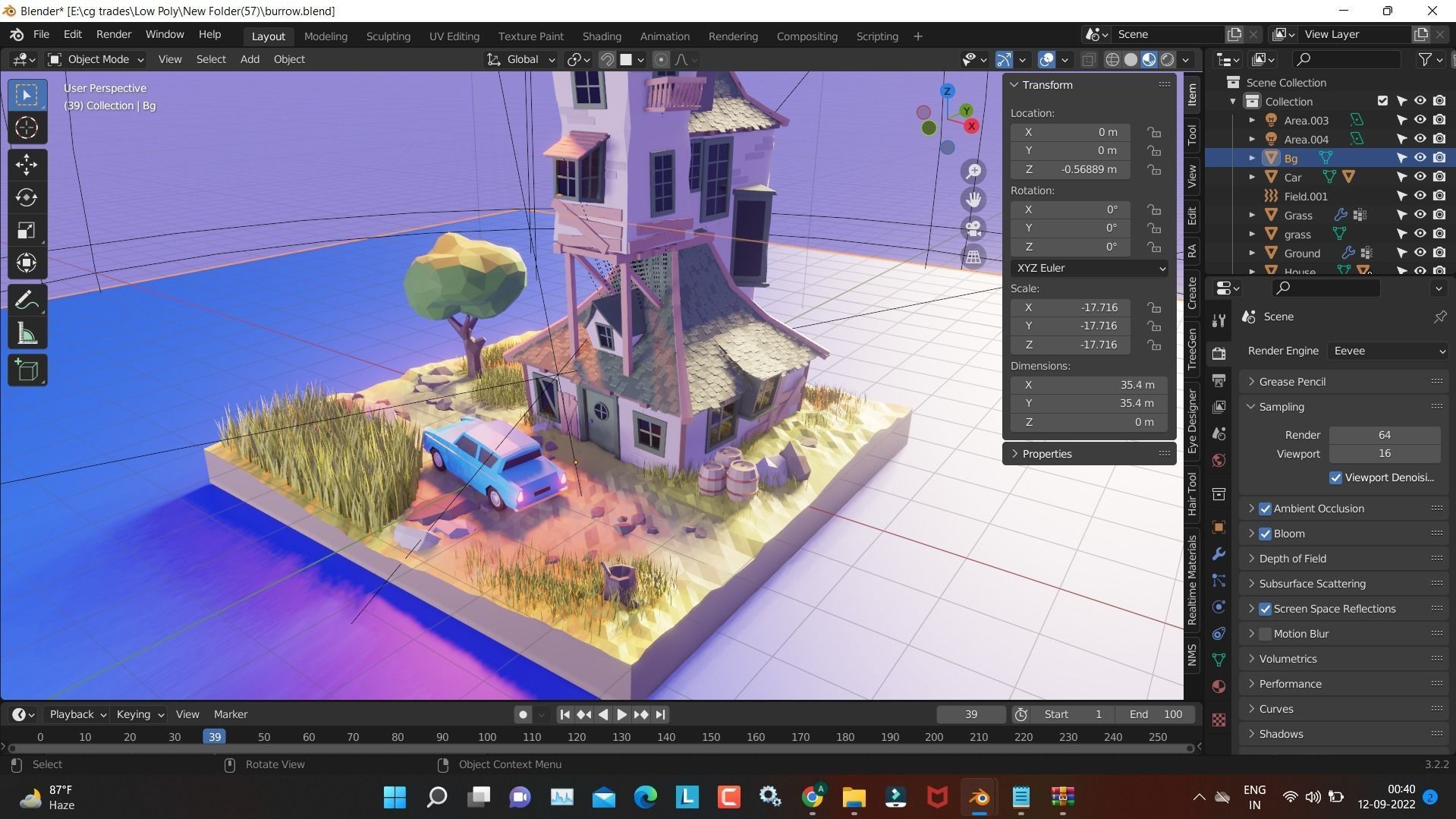1456x819 pixels.
Task: Open the Render Properties tab
Action: point(1219,353)
